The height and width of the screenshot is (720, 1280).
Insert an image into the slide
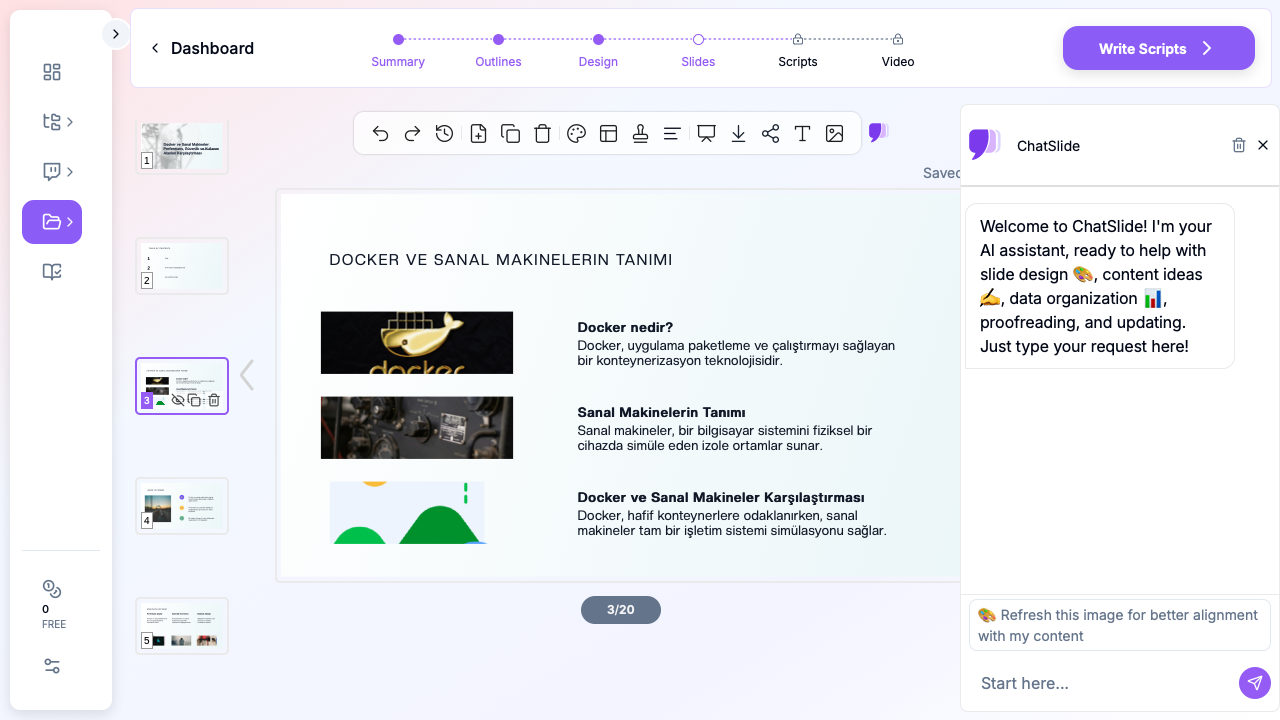[834, 133]
